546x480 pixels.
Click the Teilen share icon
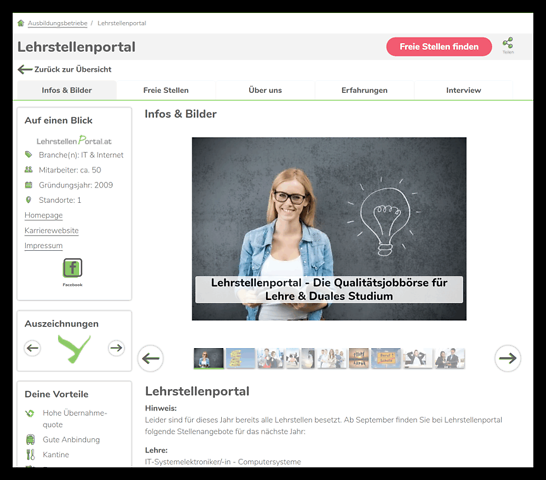pyautogui.click(x=508, y=45)
